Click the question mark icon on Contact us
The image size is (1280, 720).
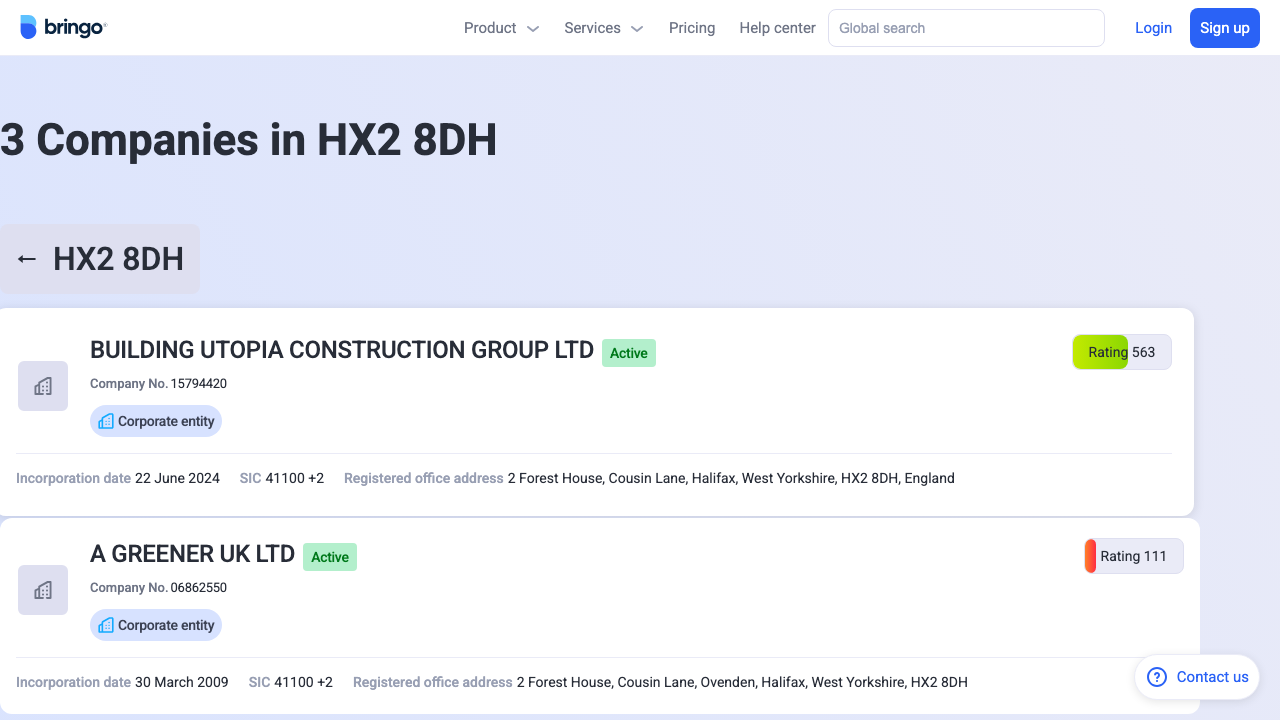1155,677
